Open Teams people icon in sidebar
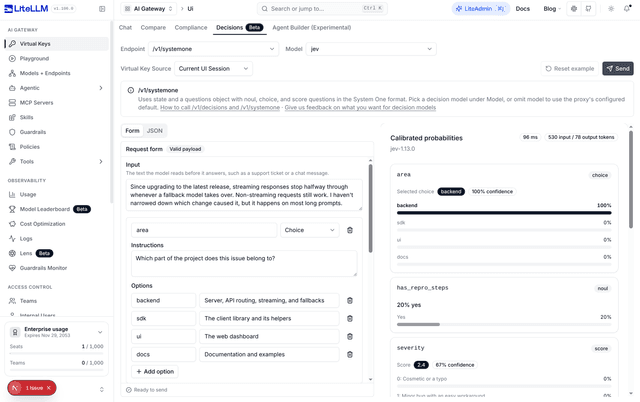Viewport: 640px width, 402px height. (x=12, y=301)
